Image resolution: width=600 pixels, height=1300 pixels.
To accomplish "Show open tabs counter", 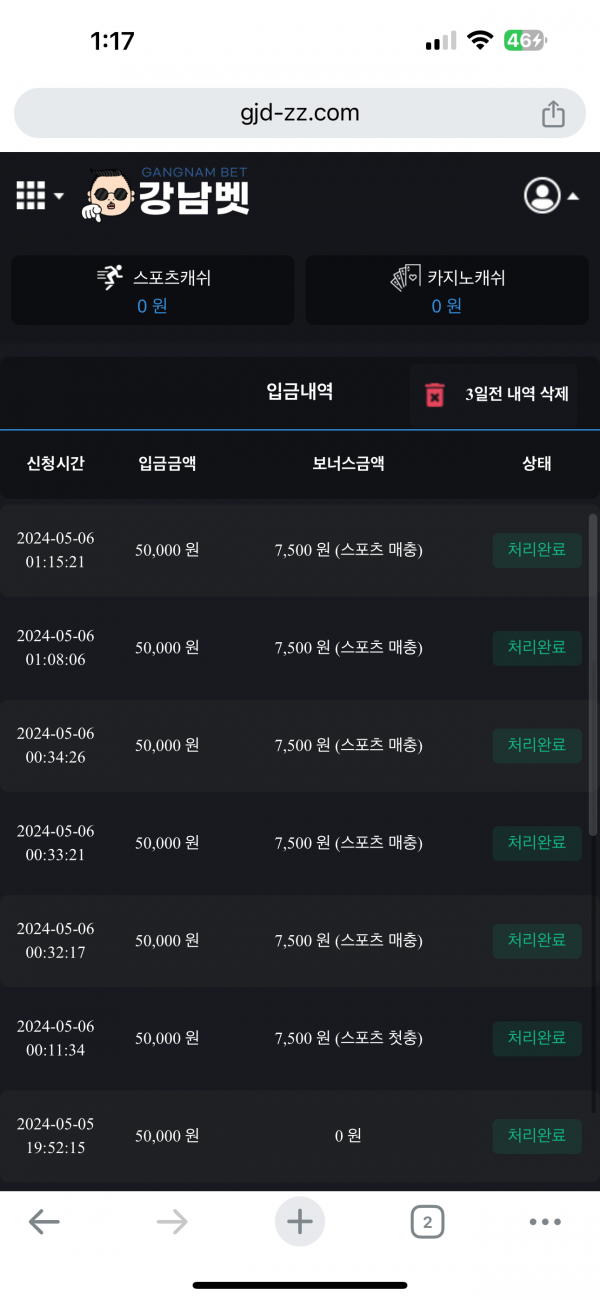I will click(427, 1221).
